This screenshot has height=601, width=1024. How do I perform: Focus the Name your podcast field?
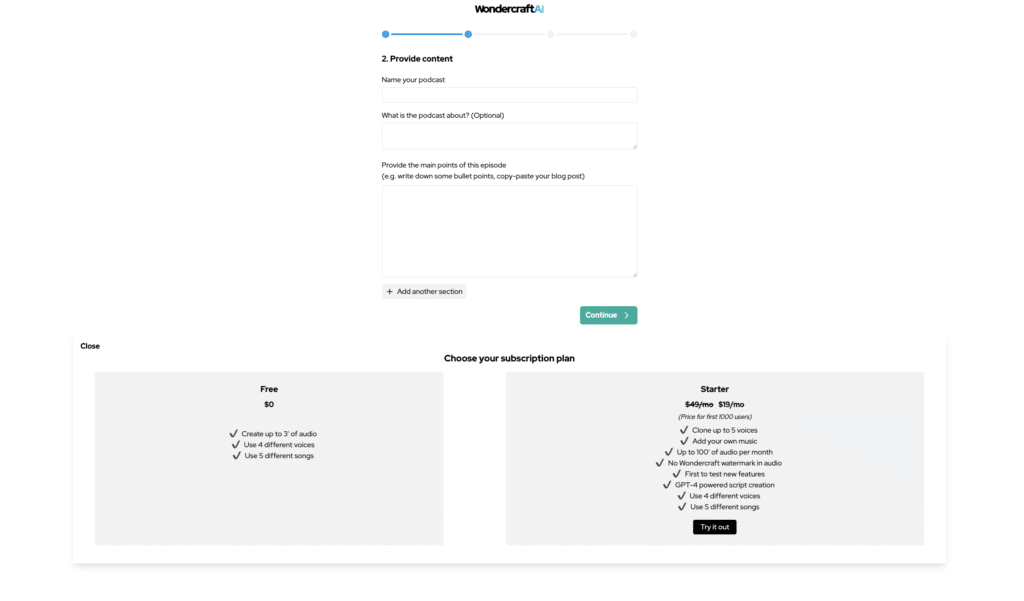pyautogui.click(x=509, y=95)
